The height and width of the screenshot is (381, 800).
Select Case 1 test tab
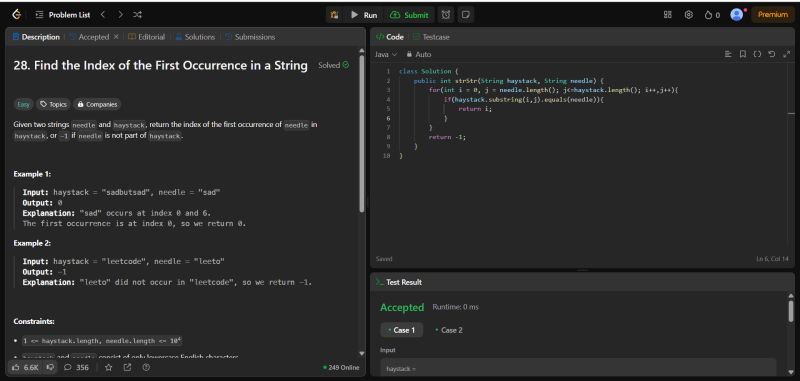tap(402, 330)
